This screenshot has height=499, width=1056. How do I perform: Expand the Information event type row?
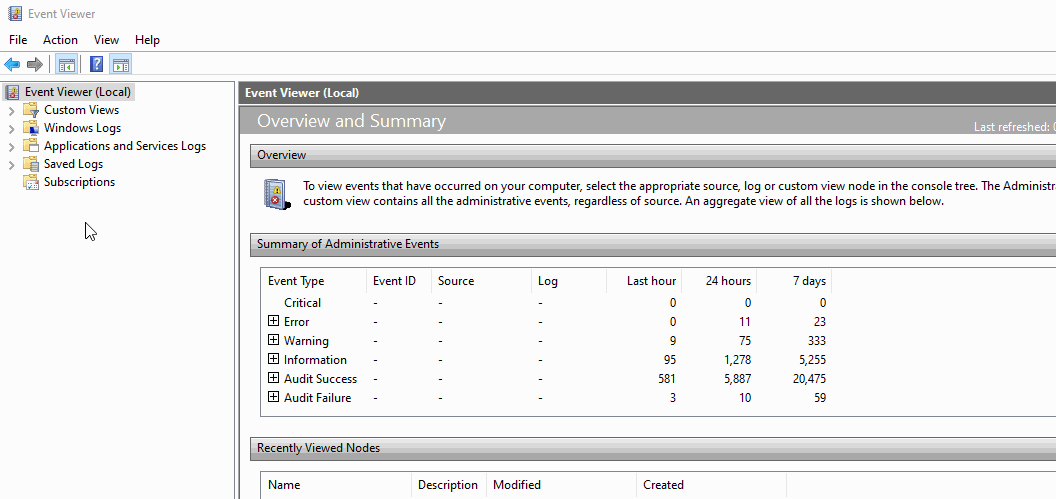273,359
